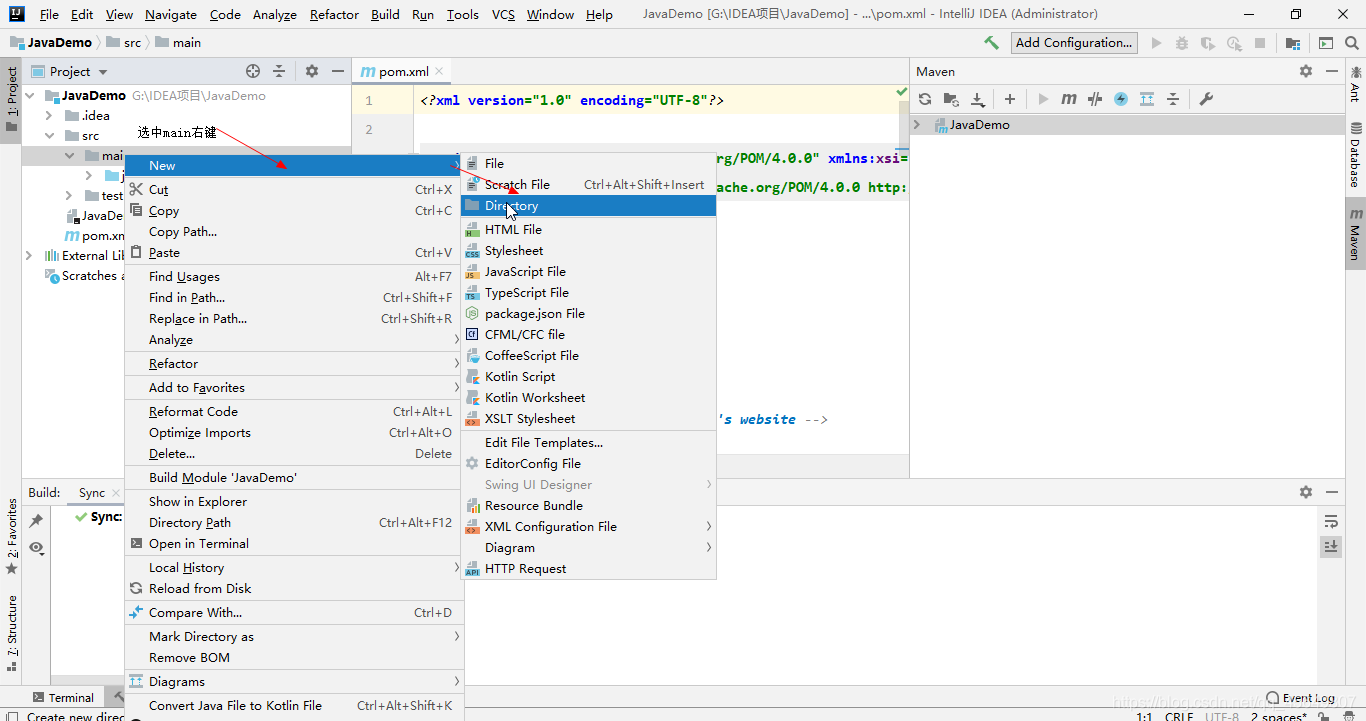Viewport: 1366px width, 721px height.
Task: Open the XML Configuration File submenu
Action: 588,526
